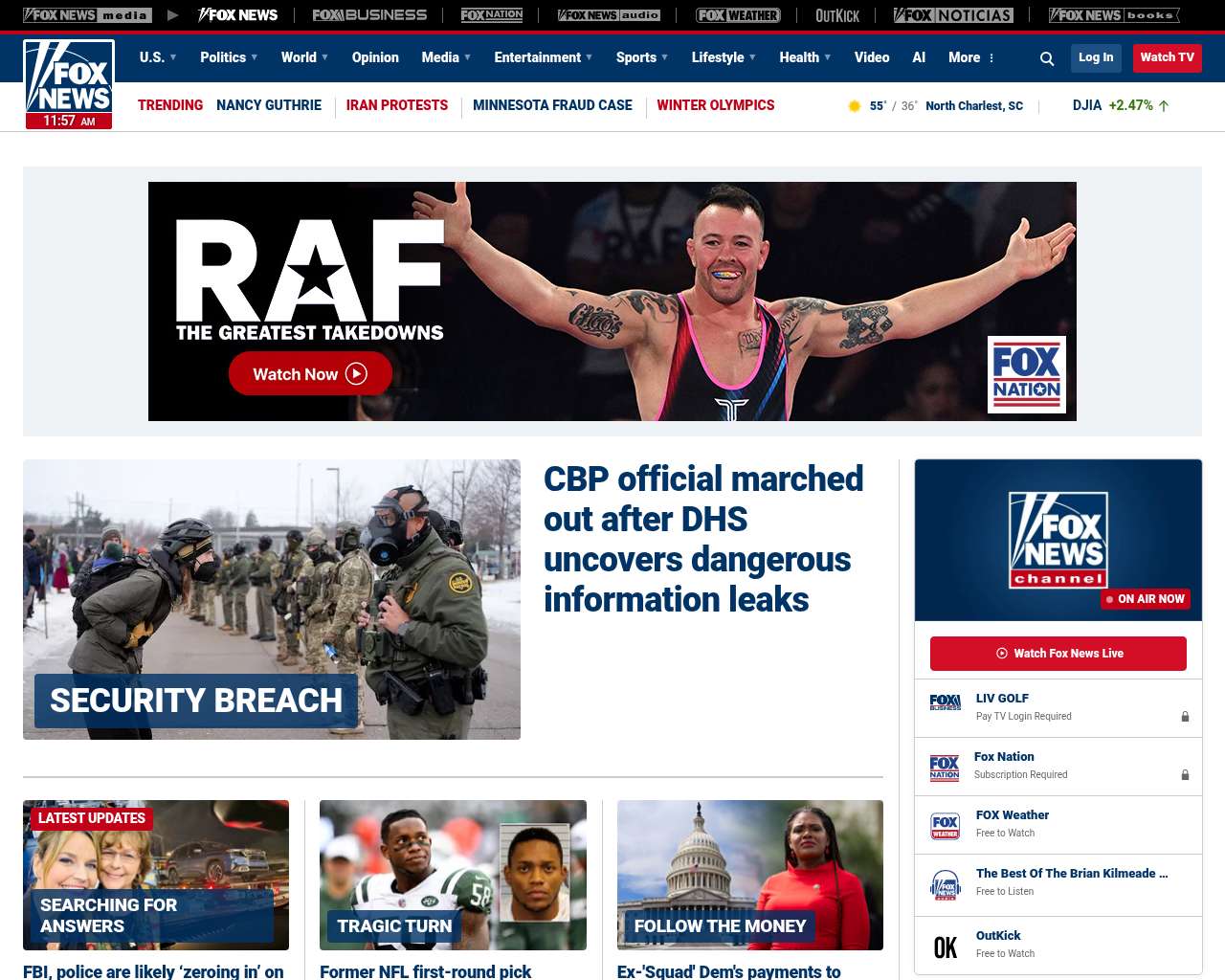Click the DJIA green up arrow
The height and width of the screenshot is (980, 1225).
point(1164,106)
